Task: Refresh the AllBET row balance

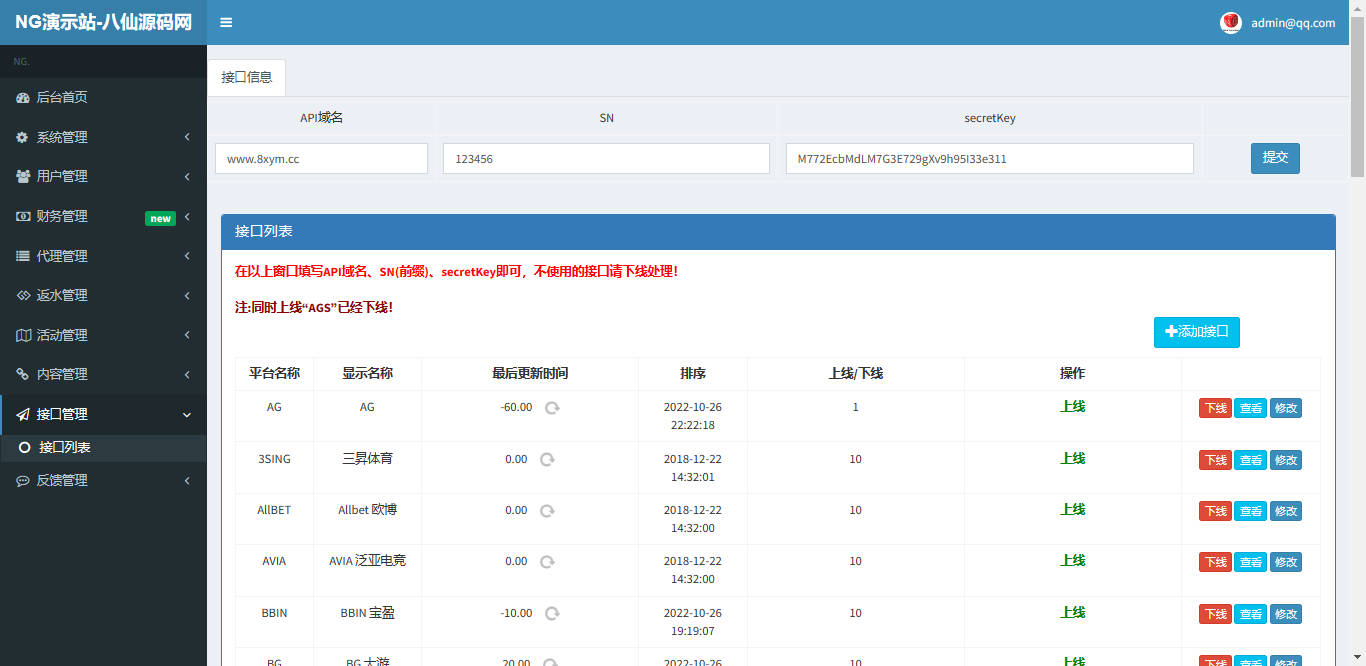Action: (547, 510)
